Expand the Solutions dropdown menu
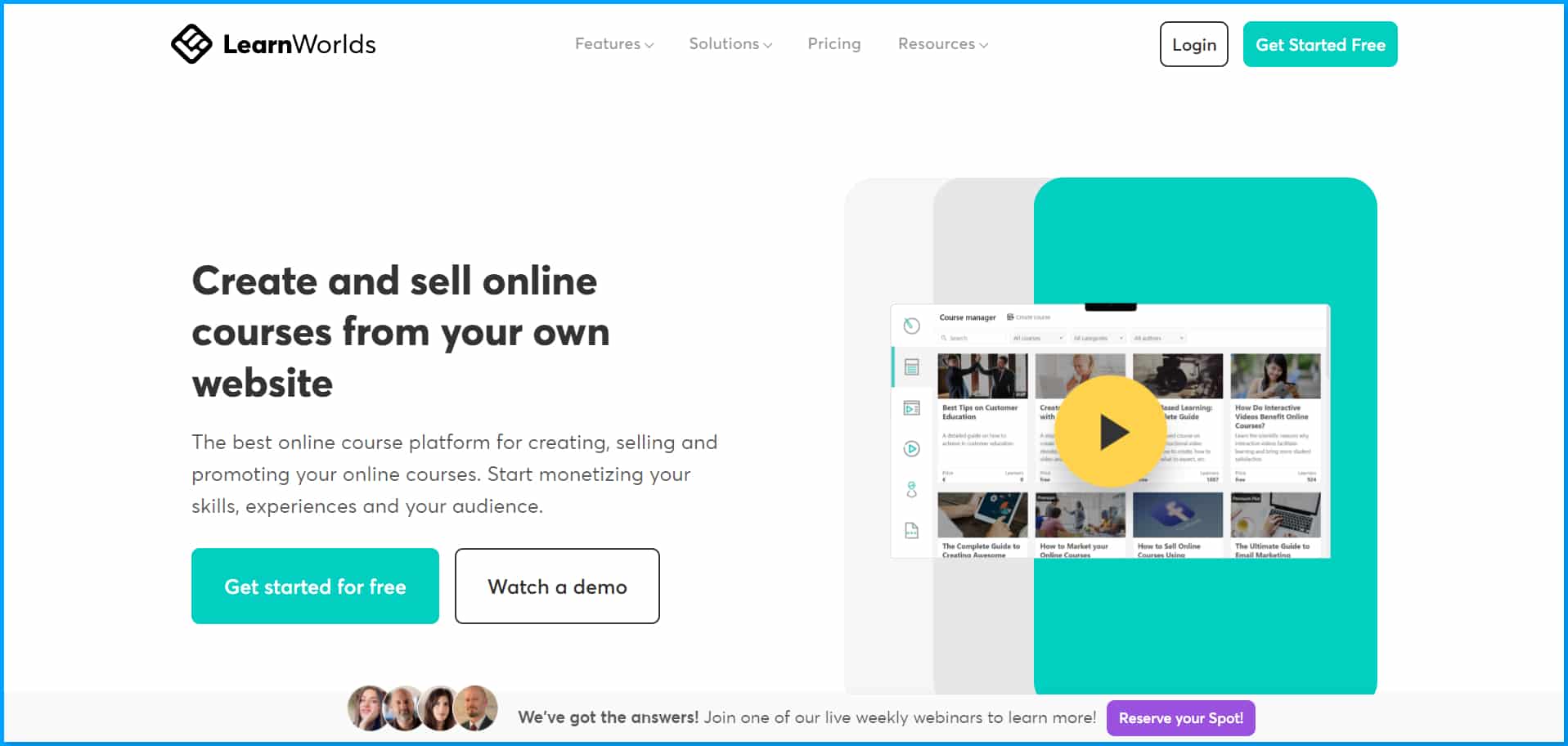 coord(730,44)
